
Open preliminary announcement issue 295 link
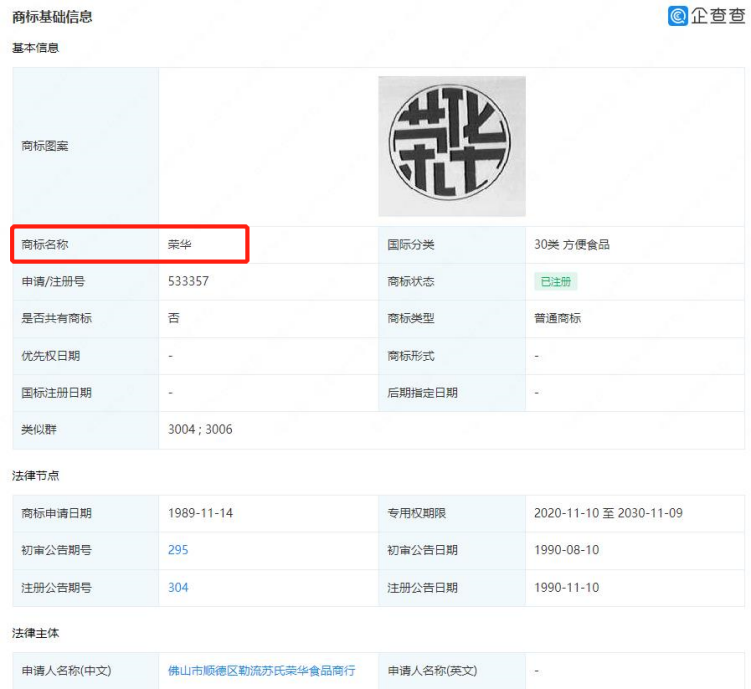point(178,550)
